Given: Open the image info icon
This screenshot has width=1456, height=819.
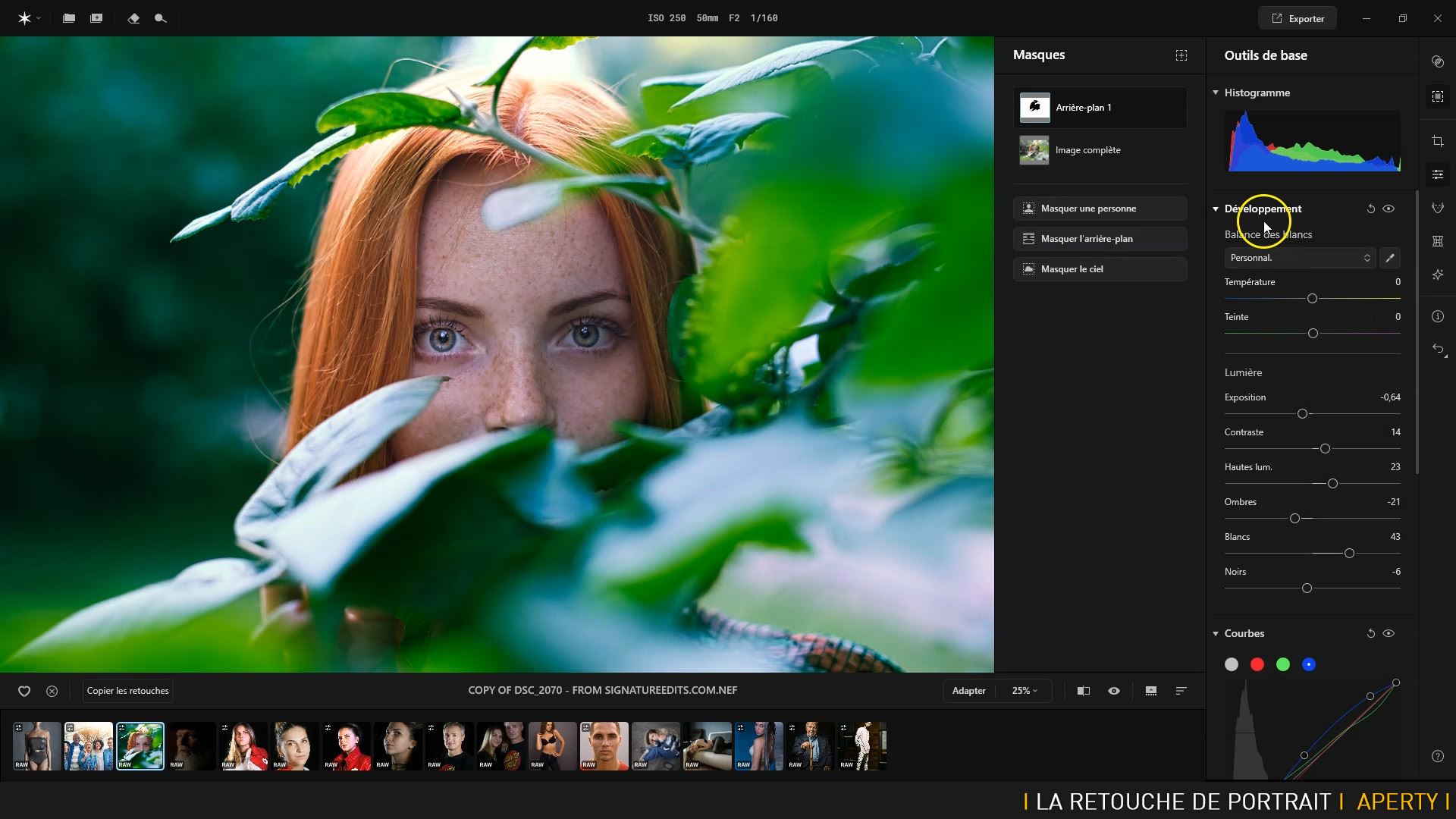Looking at the screenshot, I should pyautogui.click(x=1438, y=316).
